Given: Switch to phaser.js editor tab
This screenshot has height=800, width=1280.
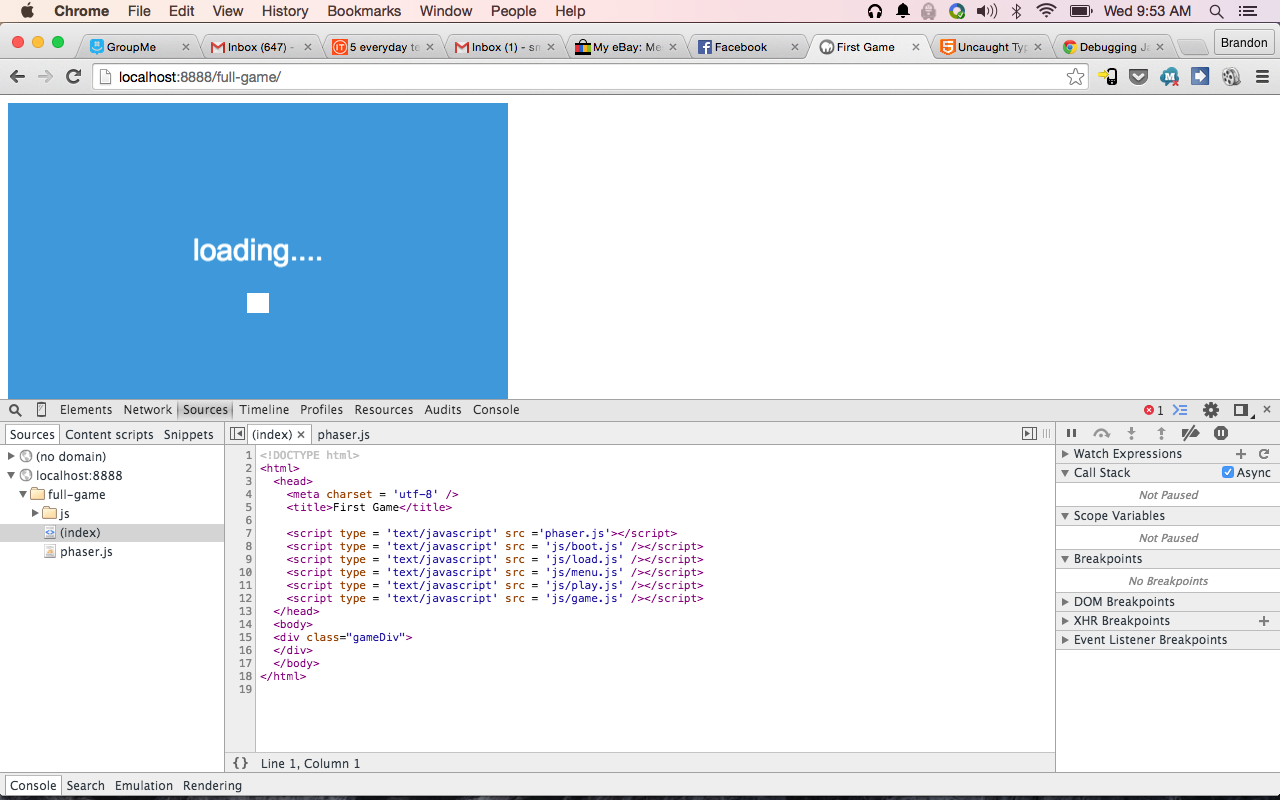Looking at the screenshot, I should 344,435.
